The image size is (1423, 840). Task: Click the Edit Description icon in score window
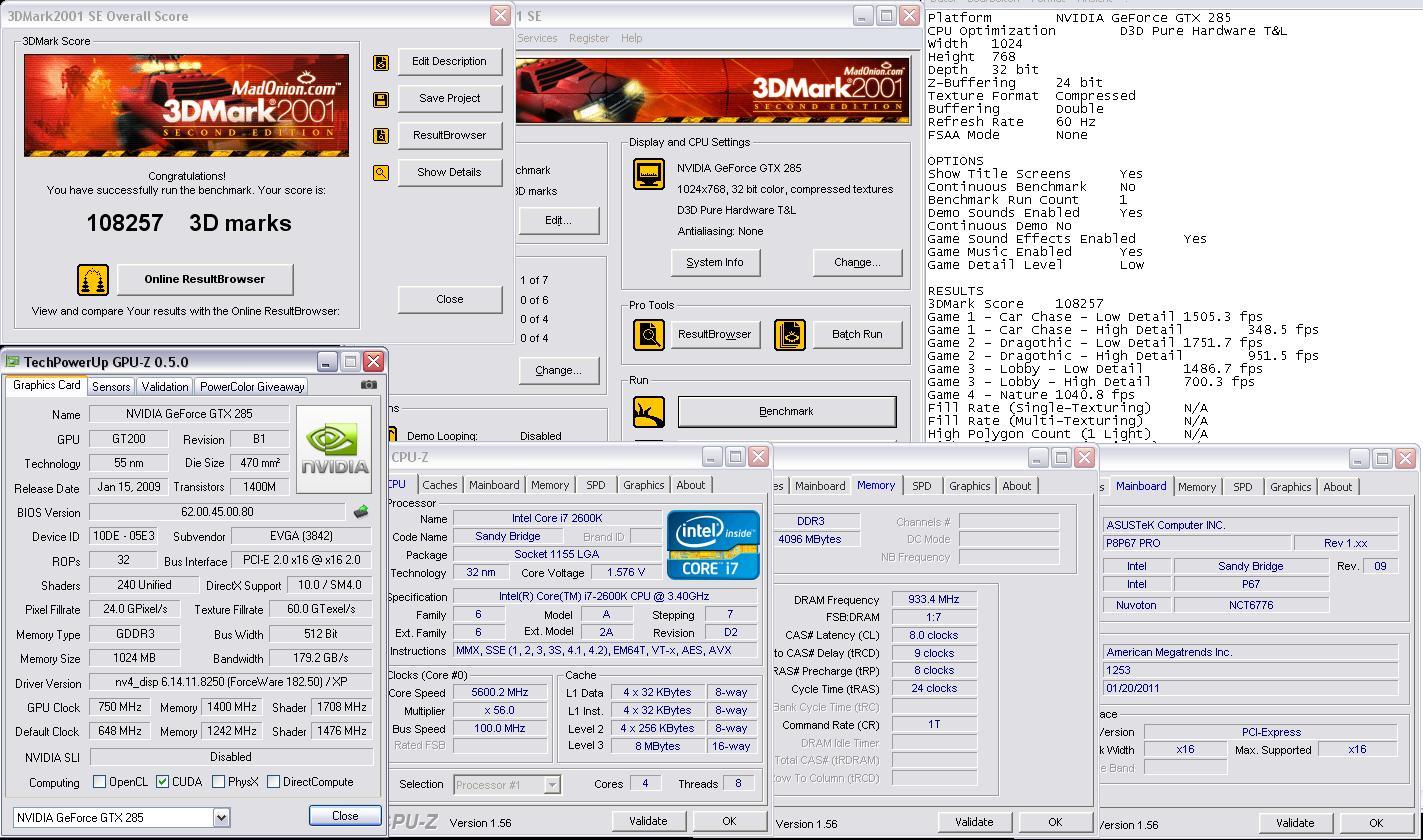pyautogui.click(x=381, y=62)
